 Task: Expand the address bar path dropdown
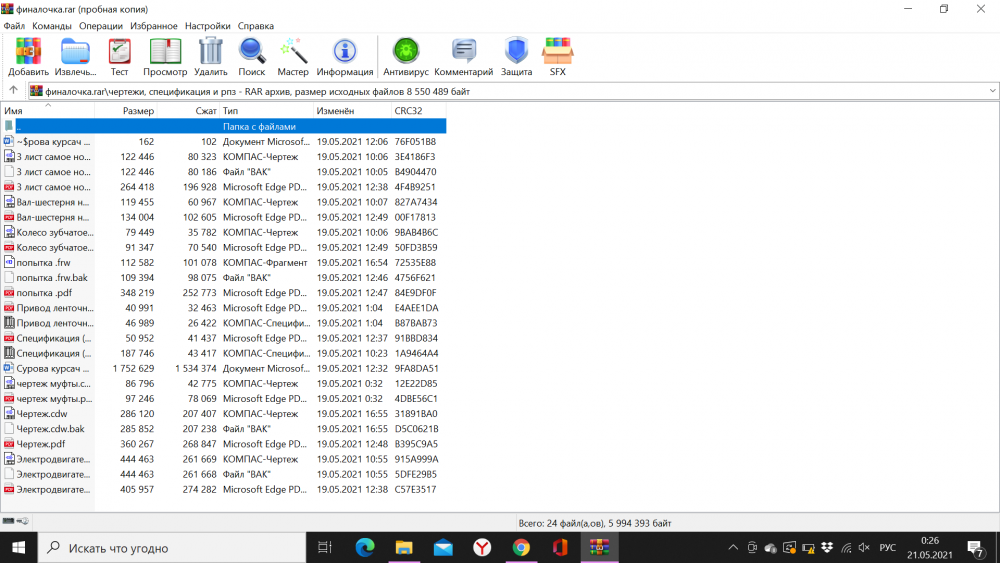click(x=992, y=91)
